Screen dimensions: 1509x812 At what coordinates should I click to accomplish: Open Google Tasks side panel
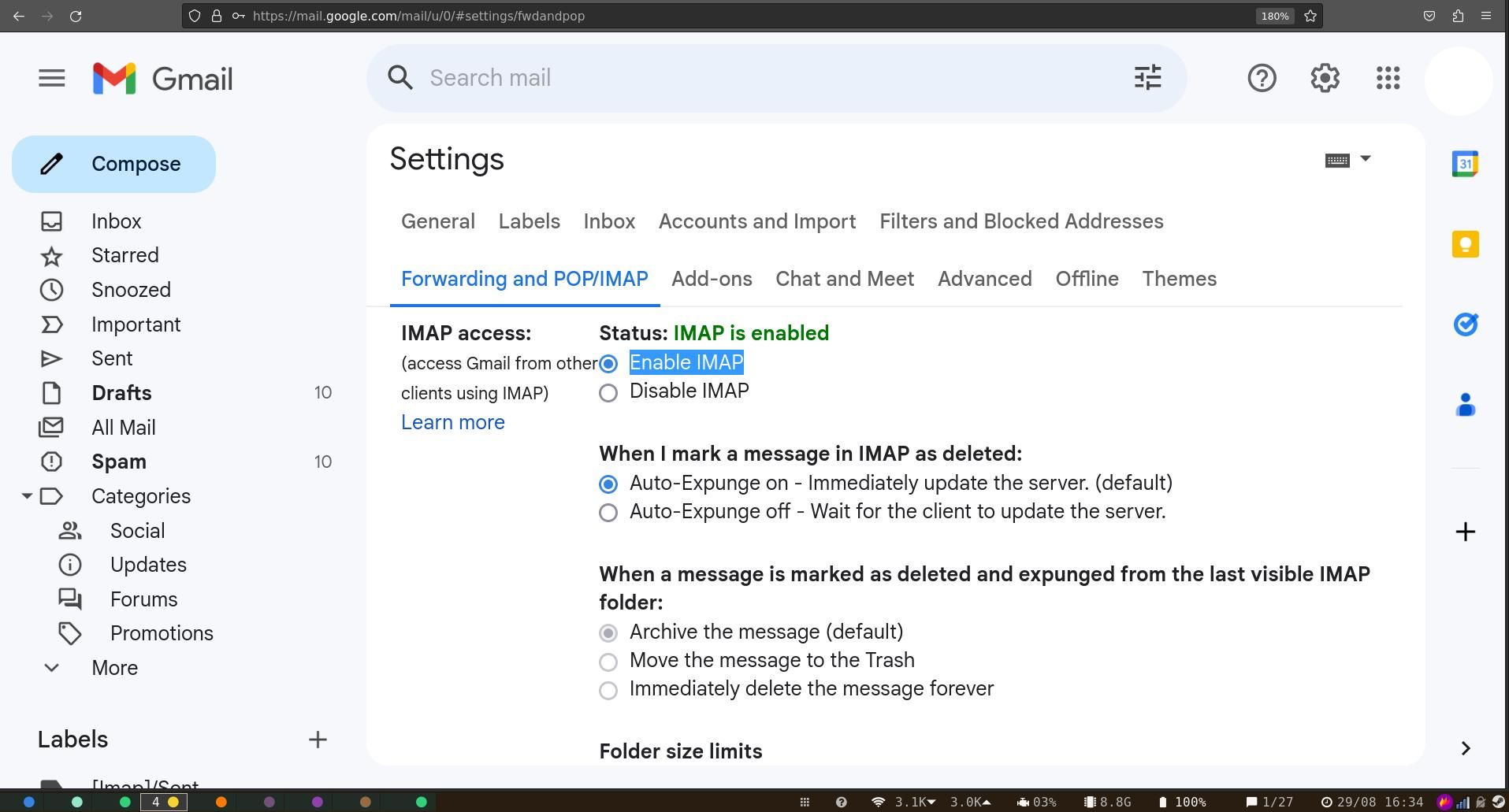pos(1464,324)
